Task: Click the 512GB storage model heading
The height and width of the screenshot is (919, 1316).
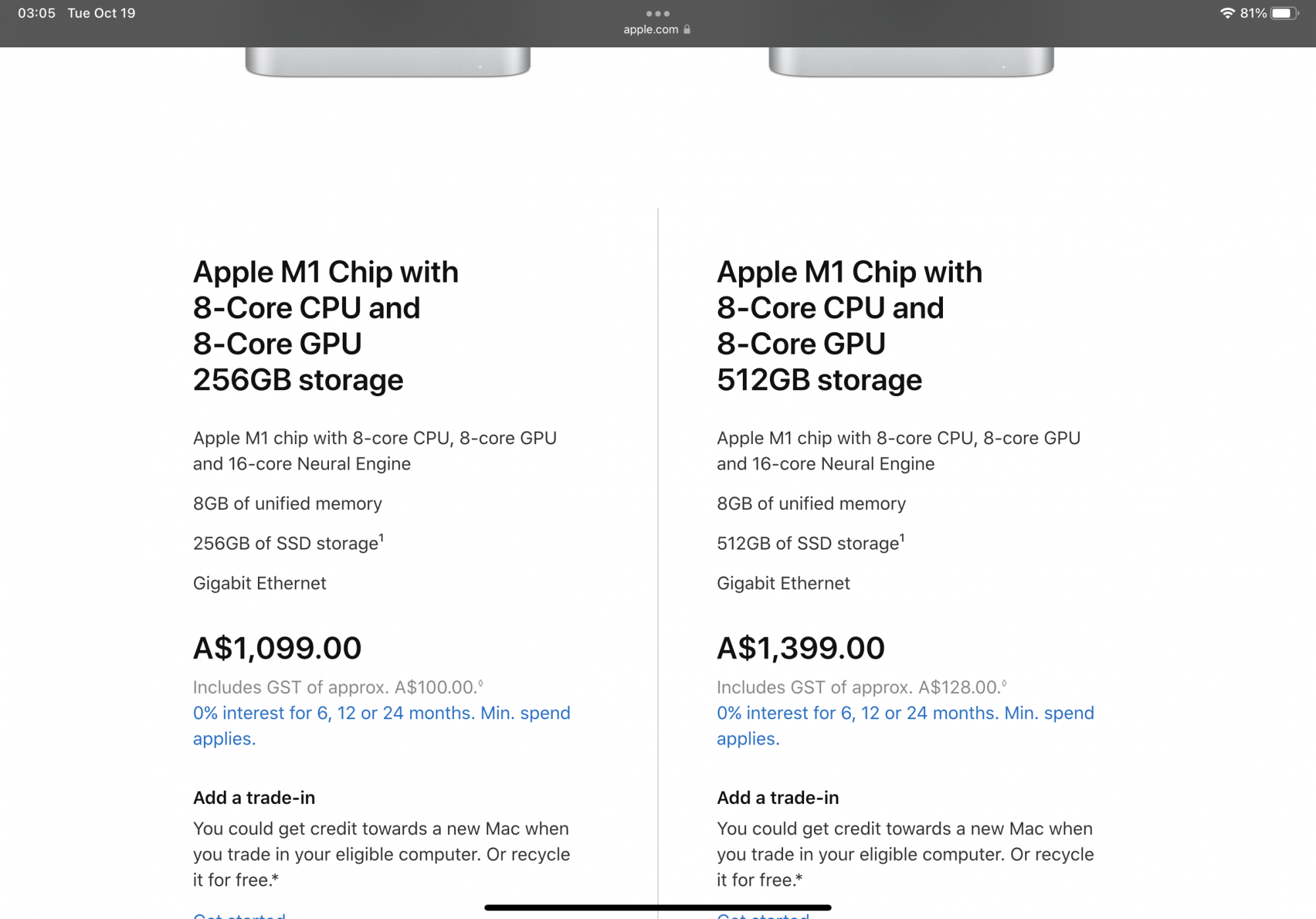Action: pos(849,326)
